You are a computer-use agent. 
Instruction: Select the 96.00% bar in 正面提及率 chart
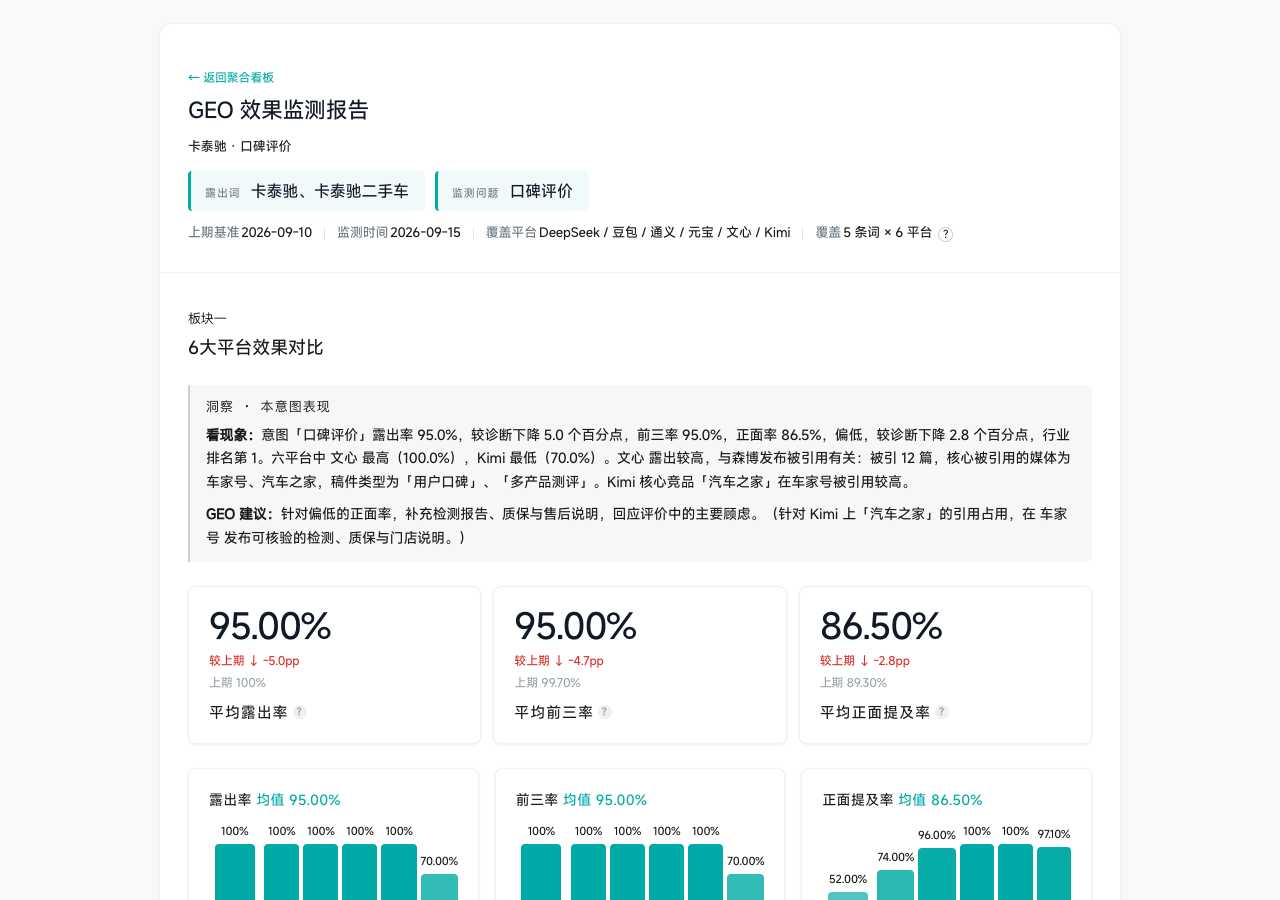[x=937, y=874]
